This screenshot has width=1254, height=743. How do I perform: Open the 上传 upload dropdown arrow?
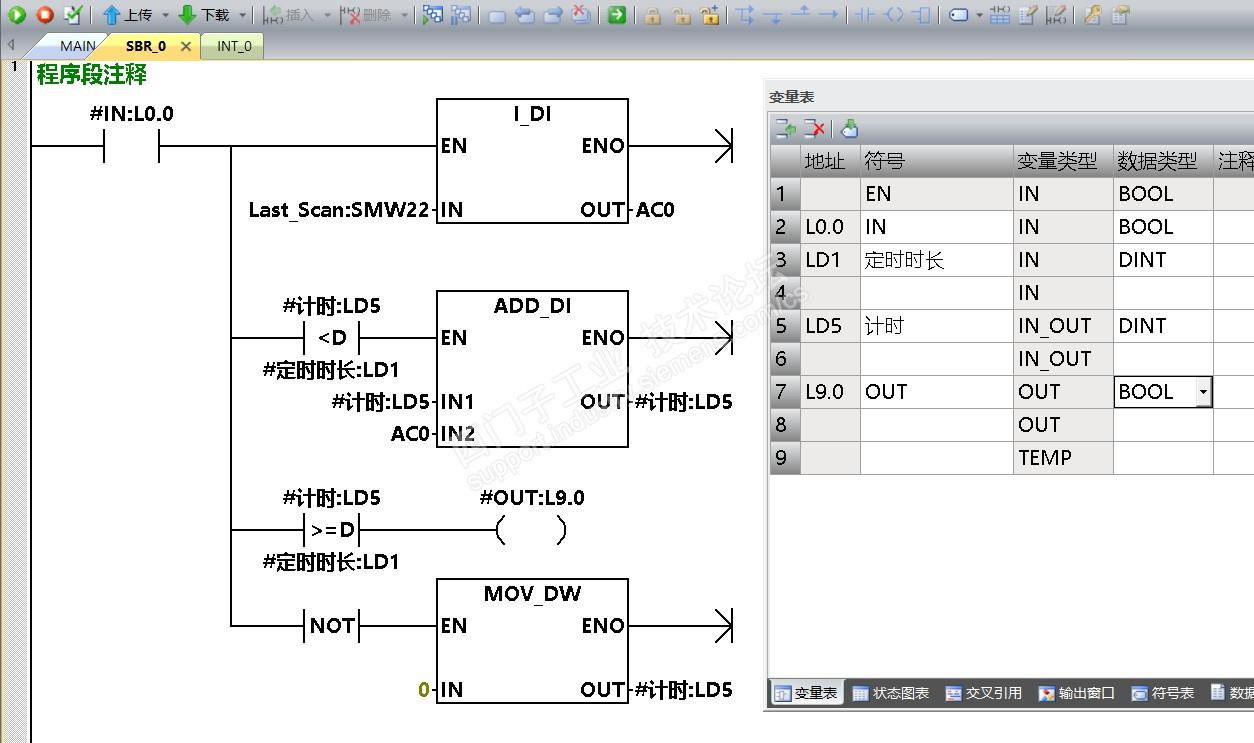pos(166,15)
